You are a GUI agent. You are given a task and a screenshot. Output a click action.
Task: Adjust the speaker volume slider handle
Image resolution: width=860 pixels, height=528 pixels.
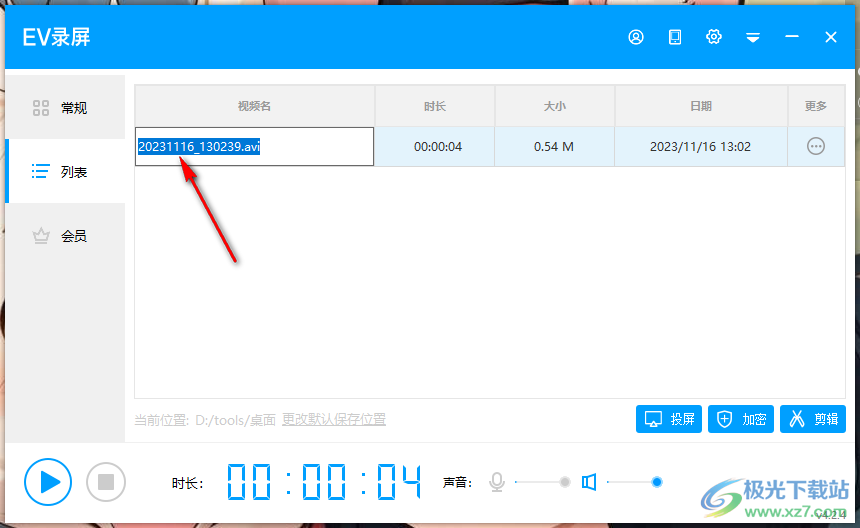[x=657, y=482]
